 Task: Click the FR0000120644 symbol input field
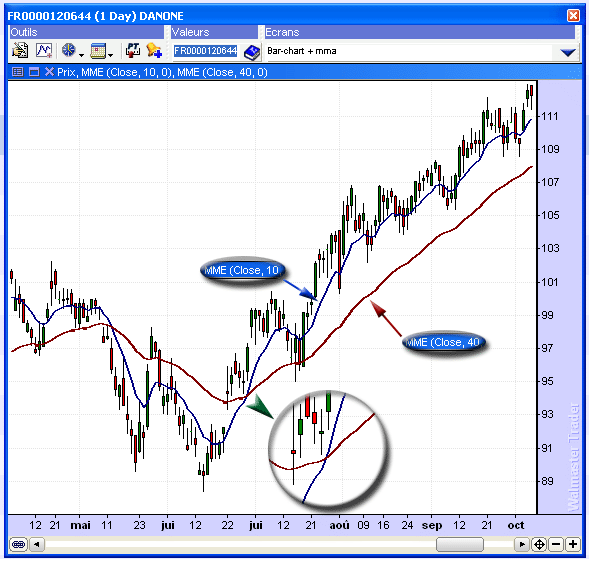[x=205, y=51]
